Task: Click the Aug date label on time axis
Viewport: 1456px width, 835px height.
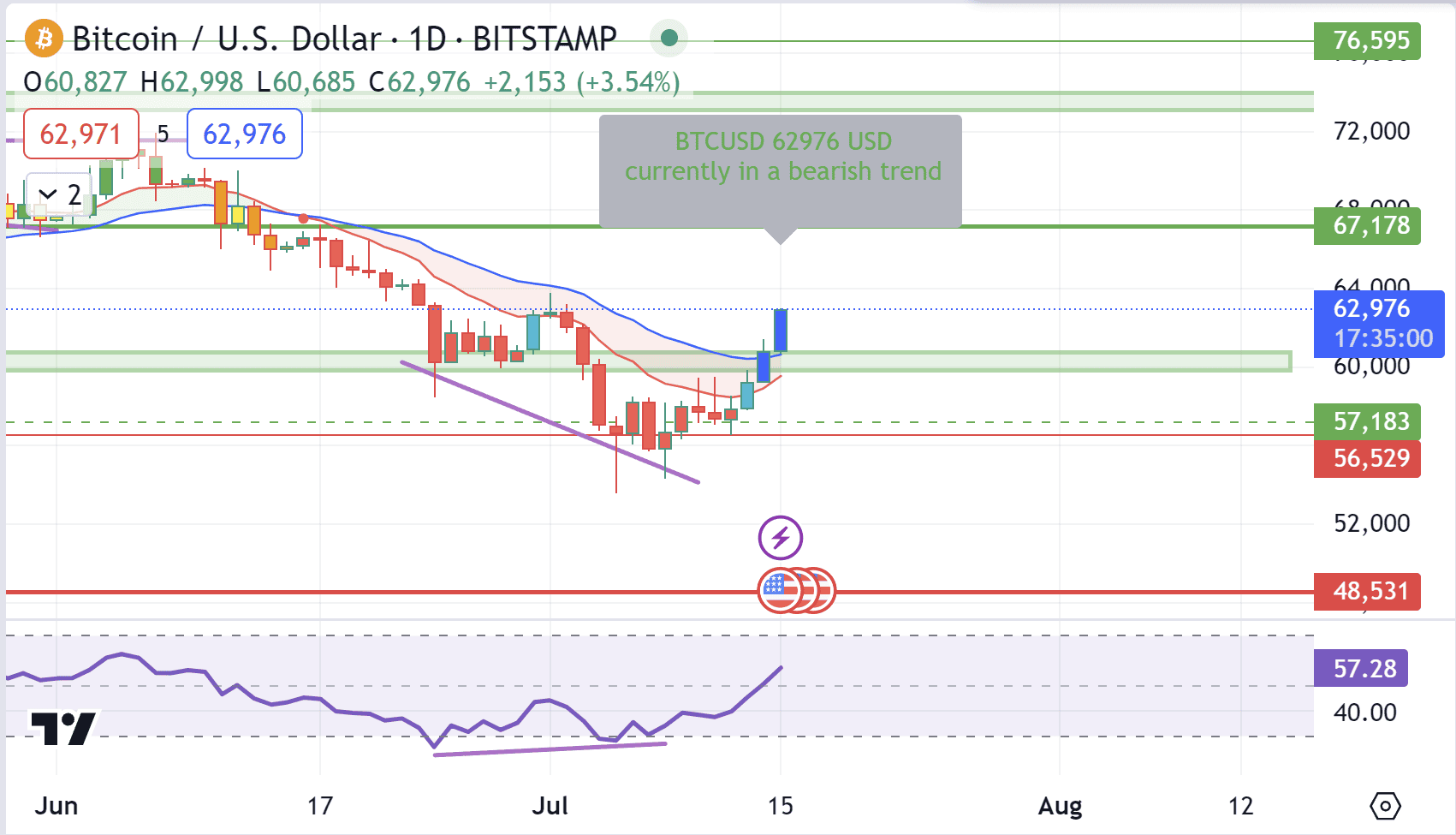Action: pyautogui.click(x=1060, y=806)
